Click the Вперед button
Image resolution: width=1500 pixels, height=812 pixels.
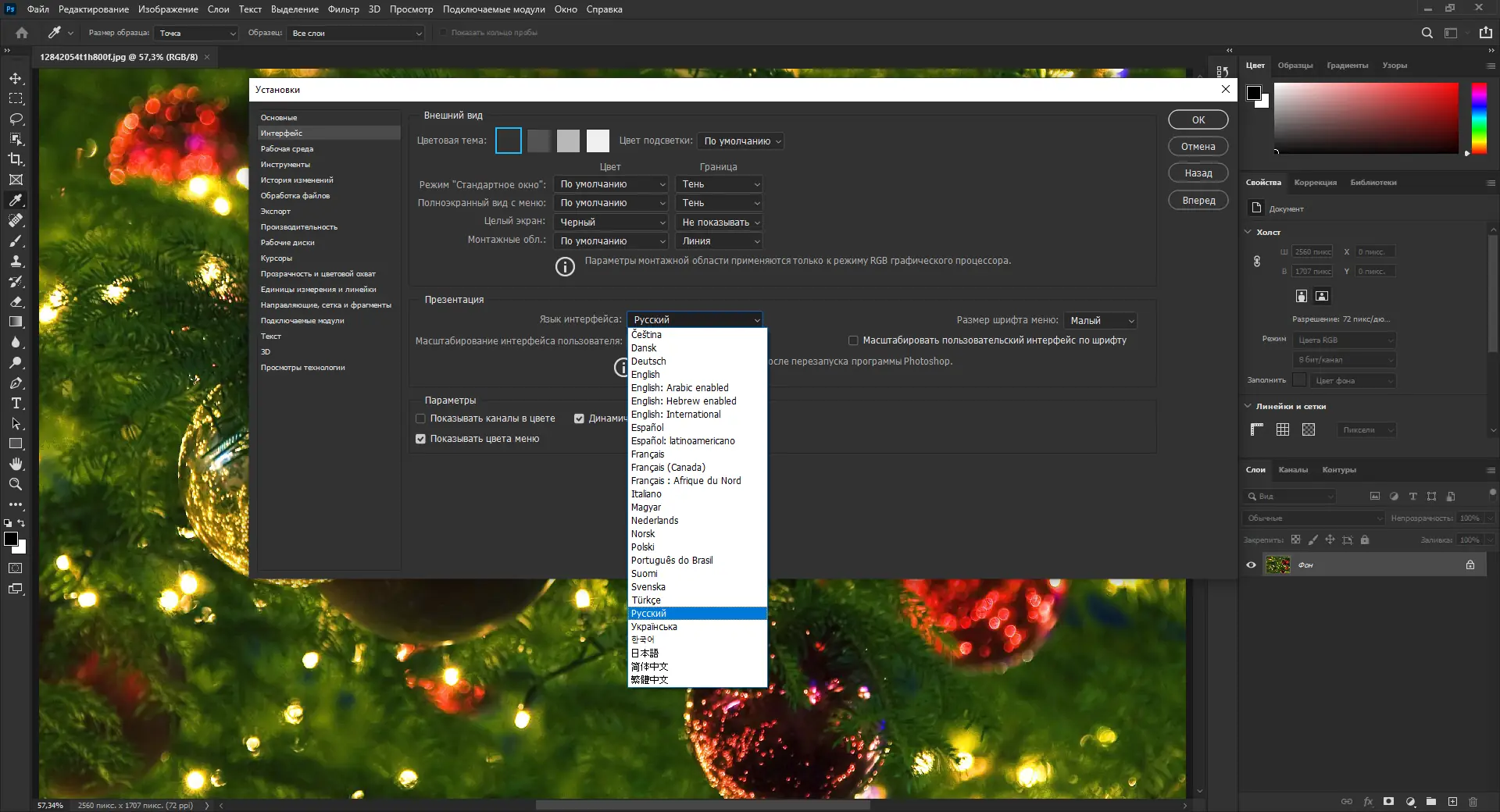[x=1198, y=201]
